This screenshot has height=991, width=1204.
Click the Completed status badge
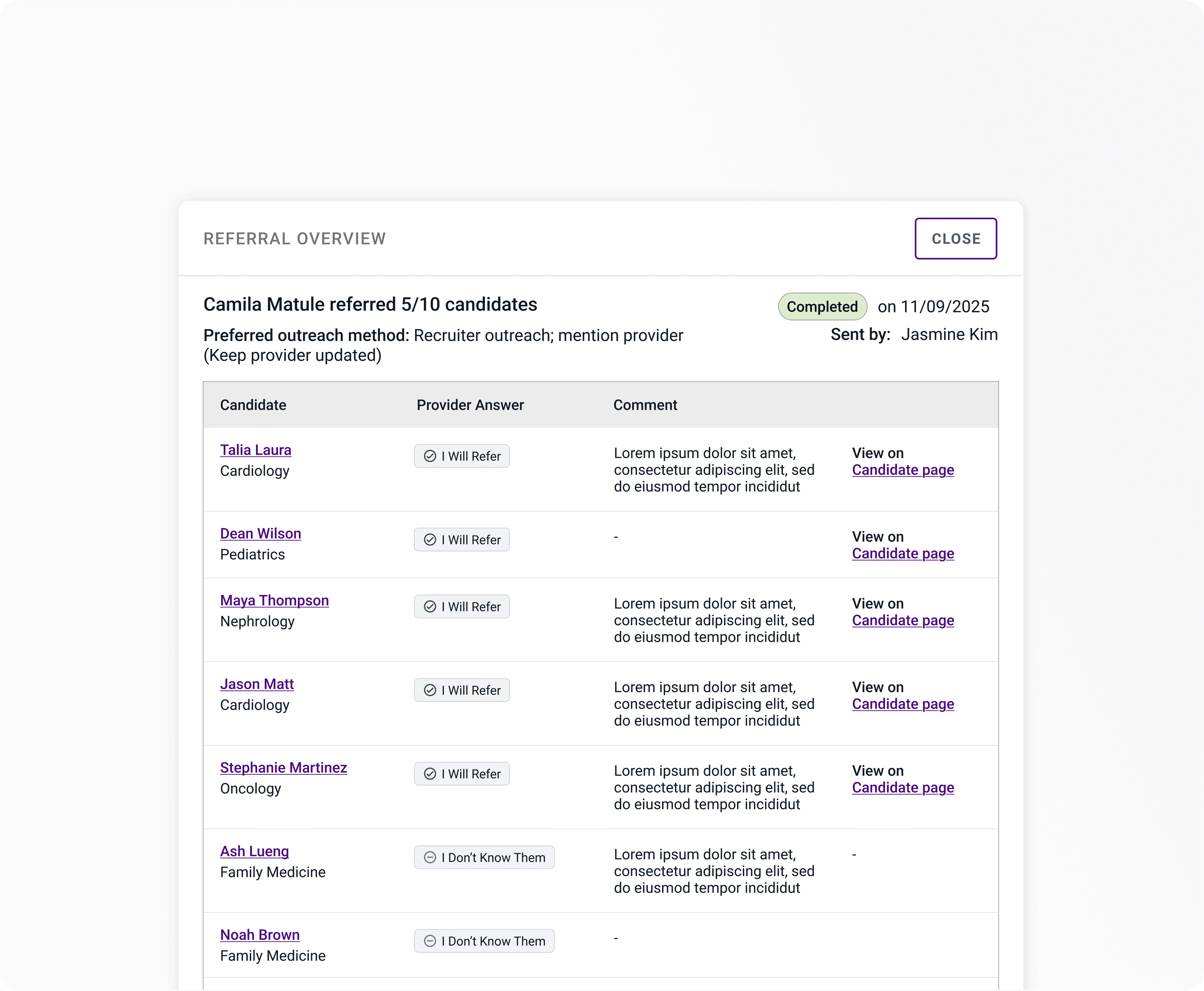822,306
